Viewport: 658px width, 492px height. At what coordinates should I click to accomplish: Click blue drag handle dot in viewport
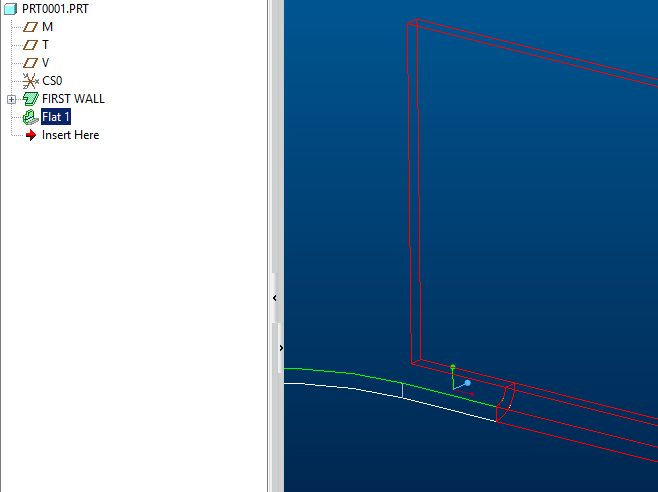tap(467, 383)
